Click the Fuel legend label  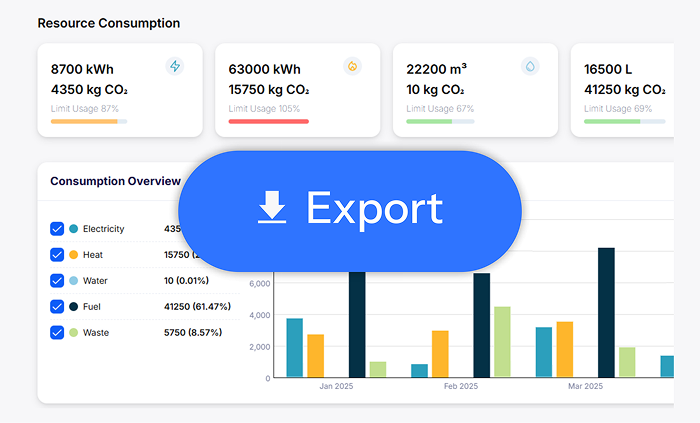[92, 307]
